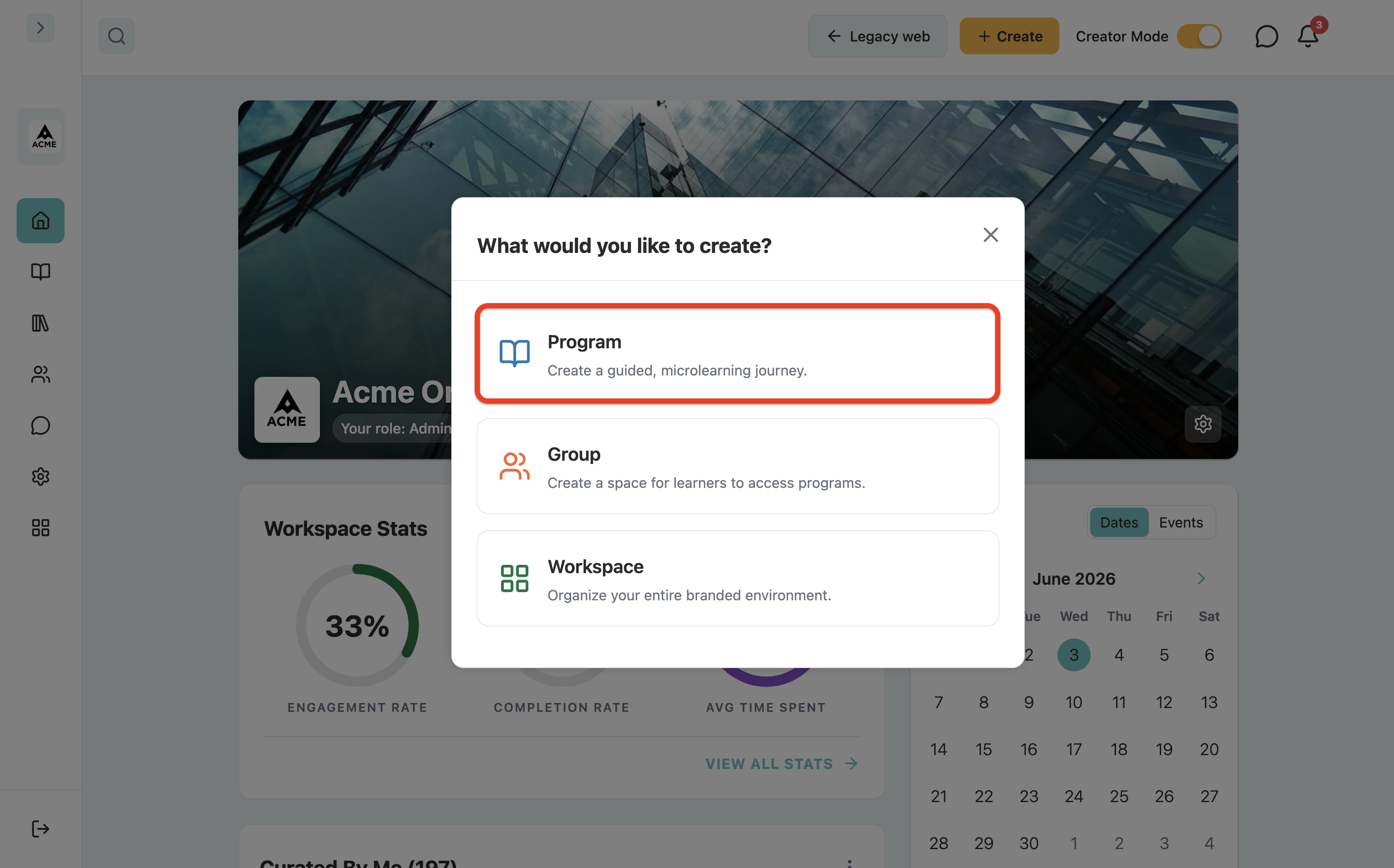Image resolution: width=1394 pixels, height=868 pixels.
Task: Go to next month in calendar
Action: tap(1201, 578)
